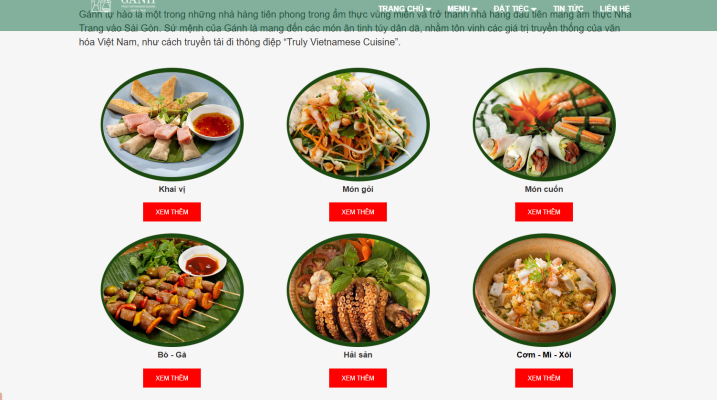
Task: View the Cơm - Mì - Xôi rice image
Action: click(x=544, y=290)
